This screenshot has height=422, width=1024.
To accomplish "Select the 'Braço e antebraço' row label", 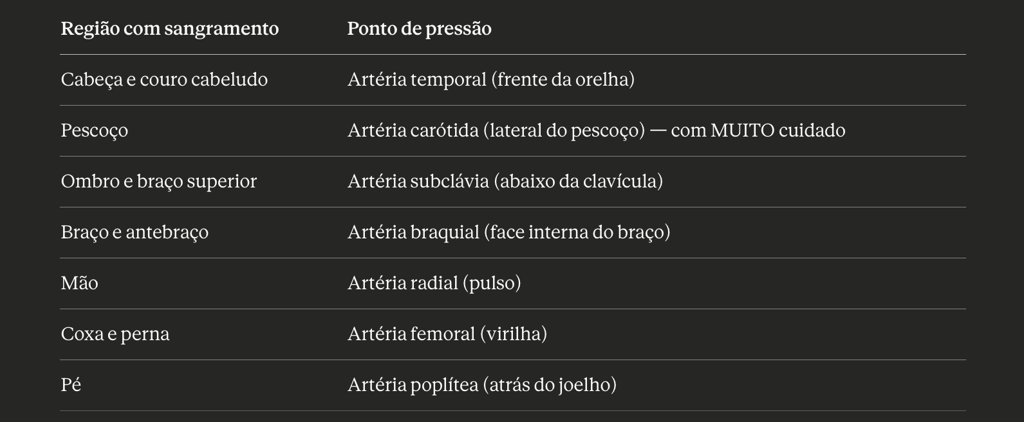I will coord(134,233).
